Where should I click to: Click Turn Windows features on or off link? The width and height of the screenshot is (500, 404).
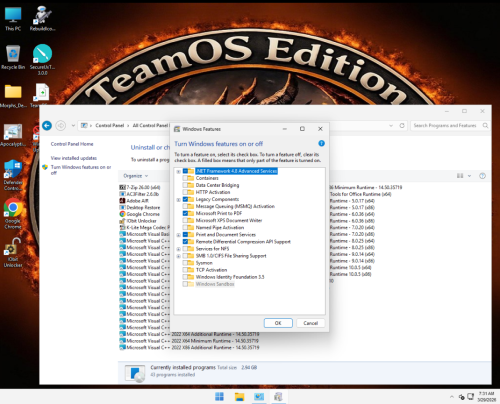[x=81, y=170]
